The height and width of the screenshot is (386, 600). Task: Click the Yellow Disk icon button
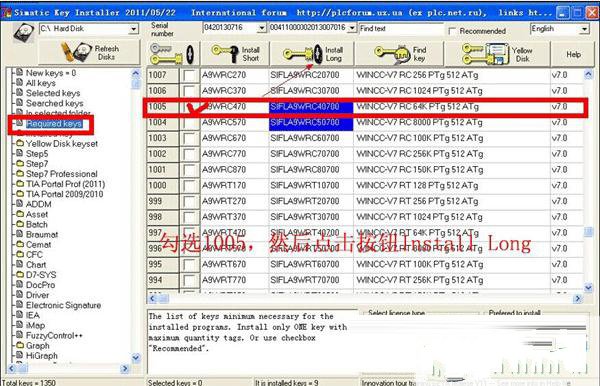pos(497,54)
